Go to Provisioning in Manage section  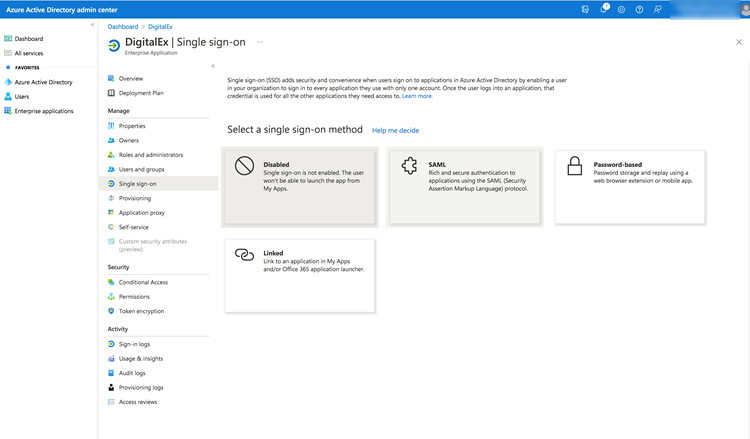pyautogui.click(x=135, y=198)
